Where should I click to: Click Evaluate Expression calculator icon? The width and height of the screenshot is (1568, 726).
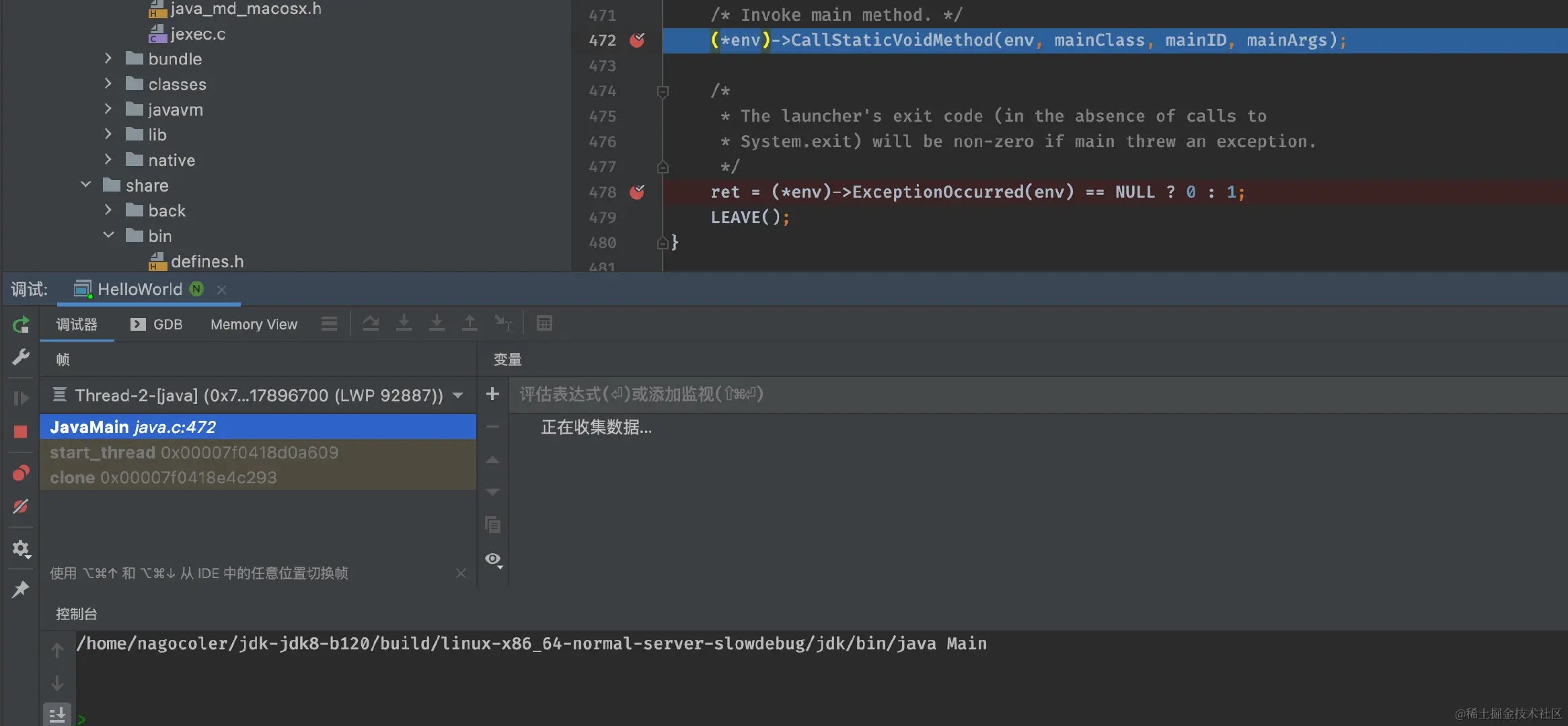544,324
